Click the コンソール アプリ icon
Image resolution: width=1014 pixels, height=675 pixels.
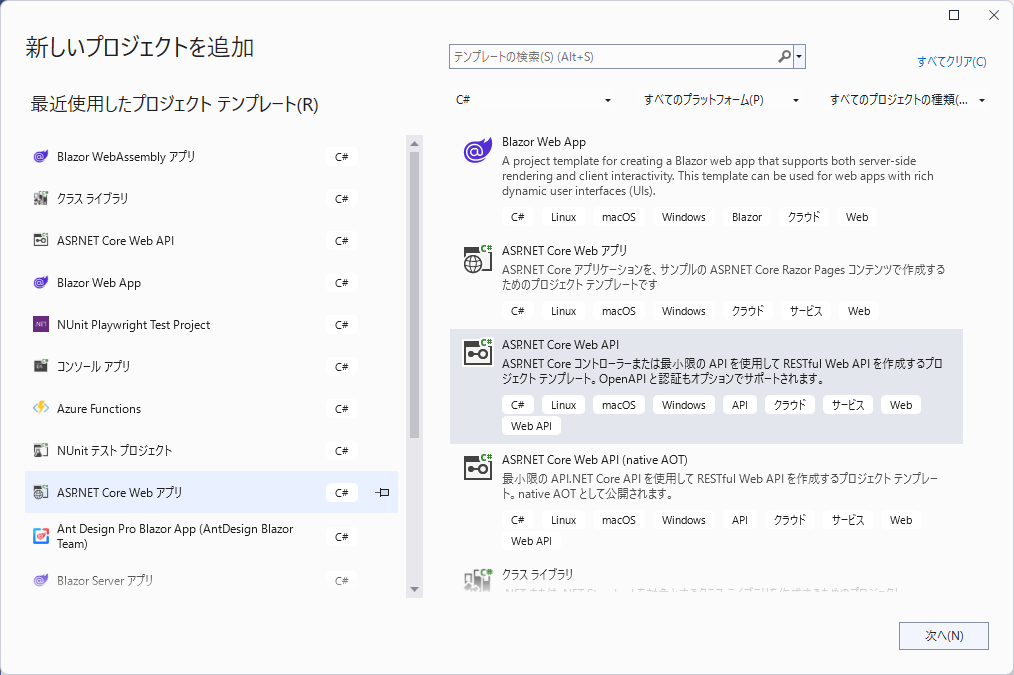(41, 367)
